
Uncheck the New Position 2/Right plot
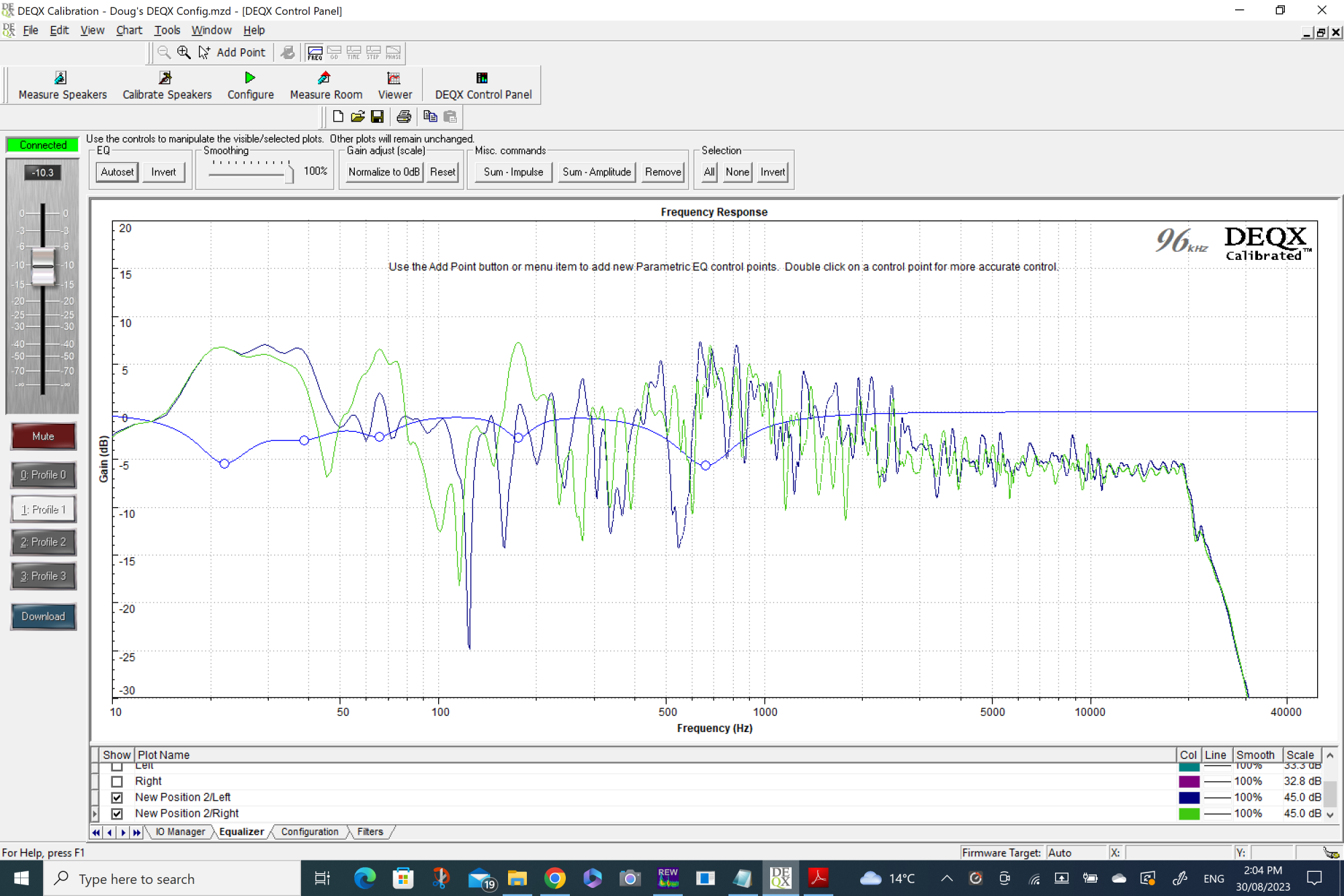coord(117,813)
